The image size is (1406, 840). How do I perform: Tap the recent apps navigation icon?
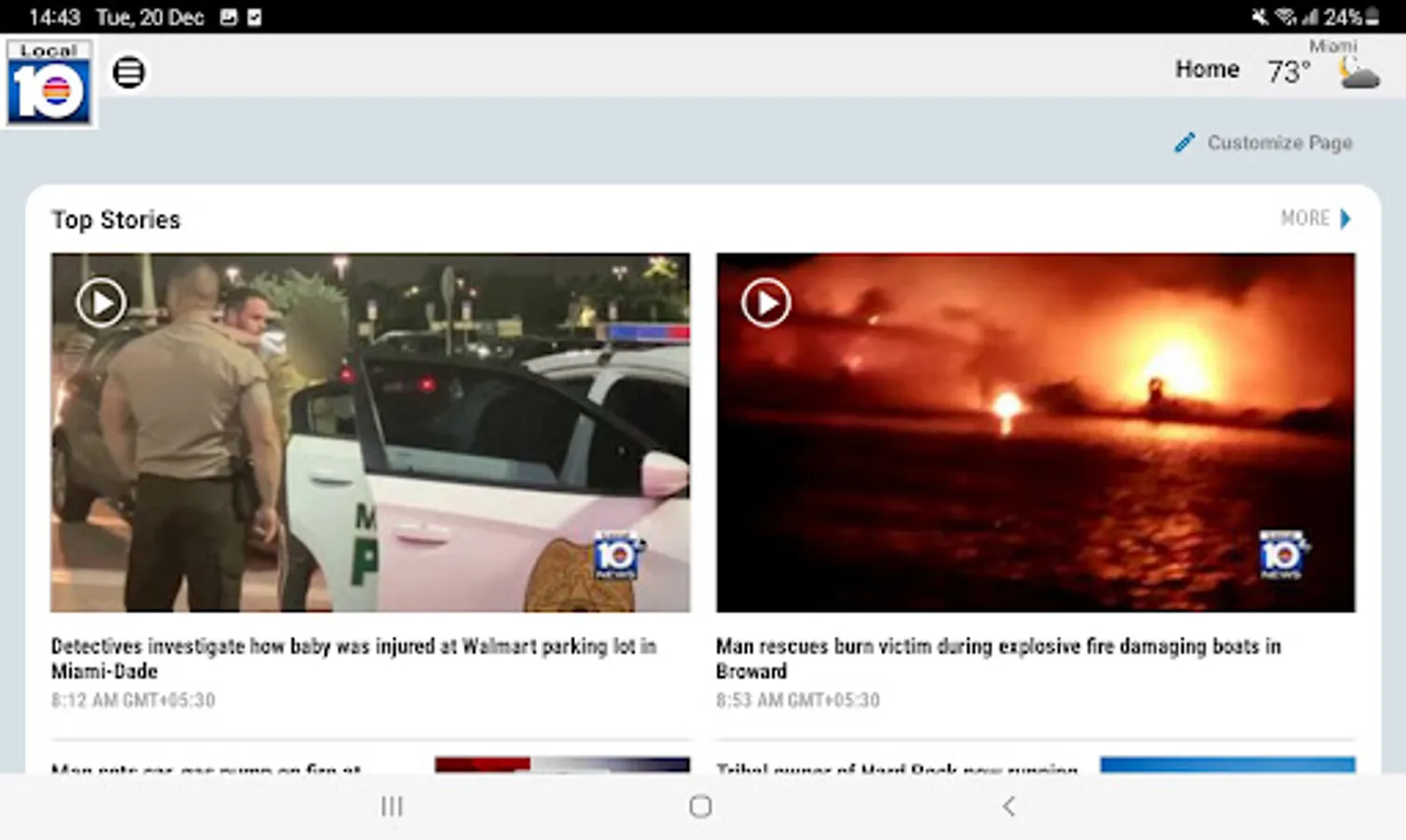pyautogui.click(x=391, y=805)
